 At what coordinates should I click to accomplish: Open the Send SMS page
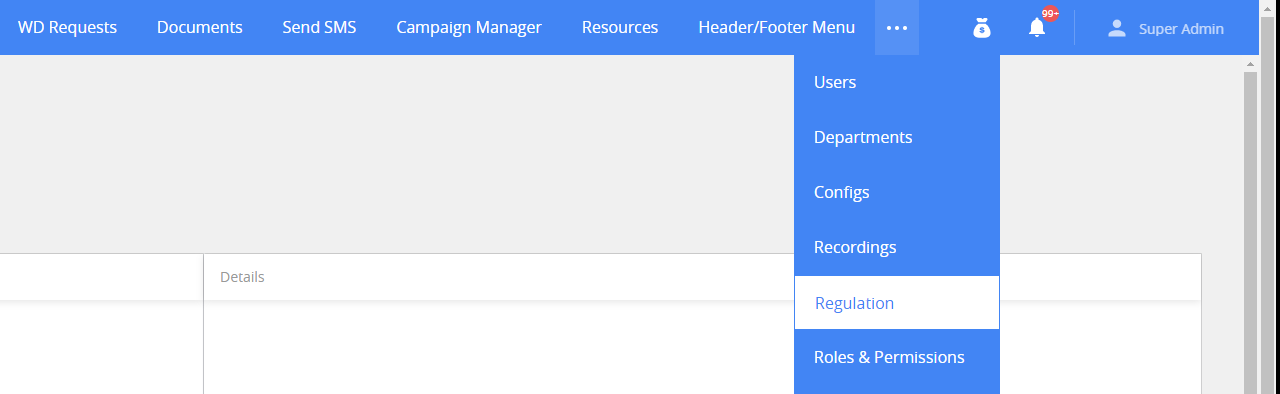(319, 27)
